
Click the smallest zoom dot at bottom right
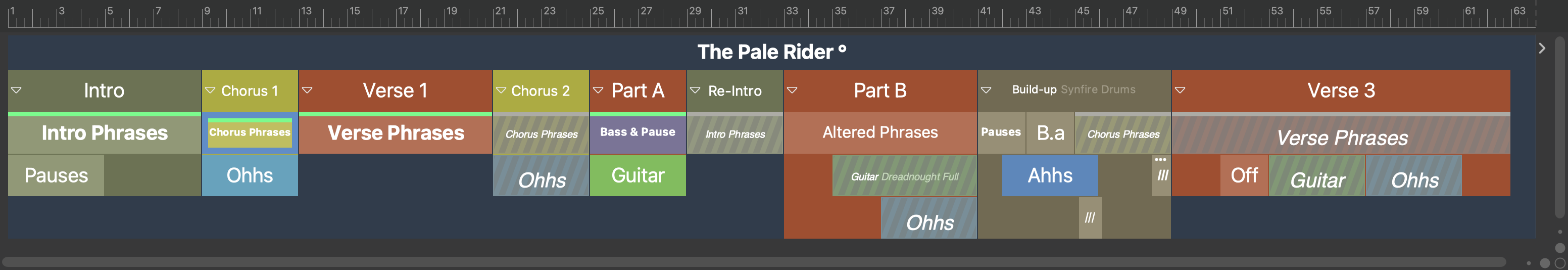coord(1529,263)
